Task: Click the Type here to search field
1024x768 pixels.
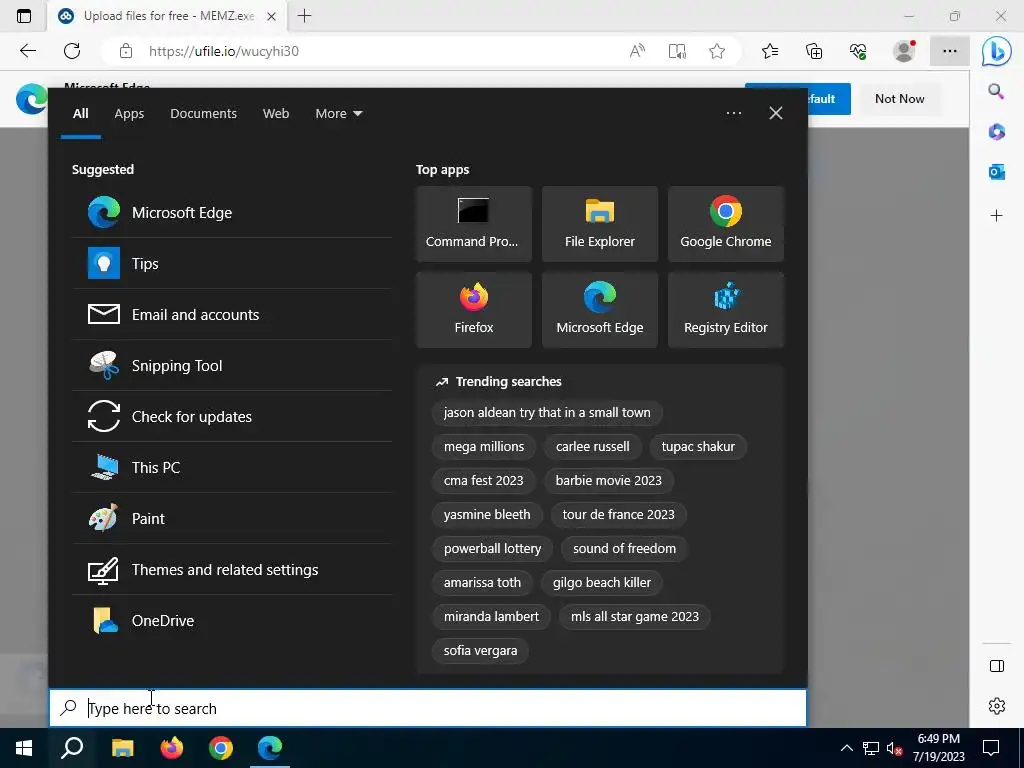Action: tap(428, 708)
